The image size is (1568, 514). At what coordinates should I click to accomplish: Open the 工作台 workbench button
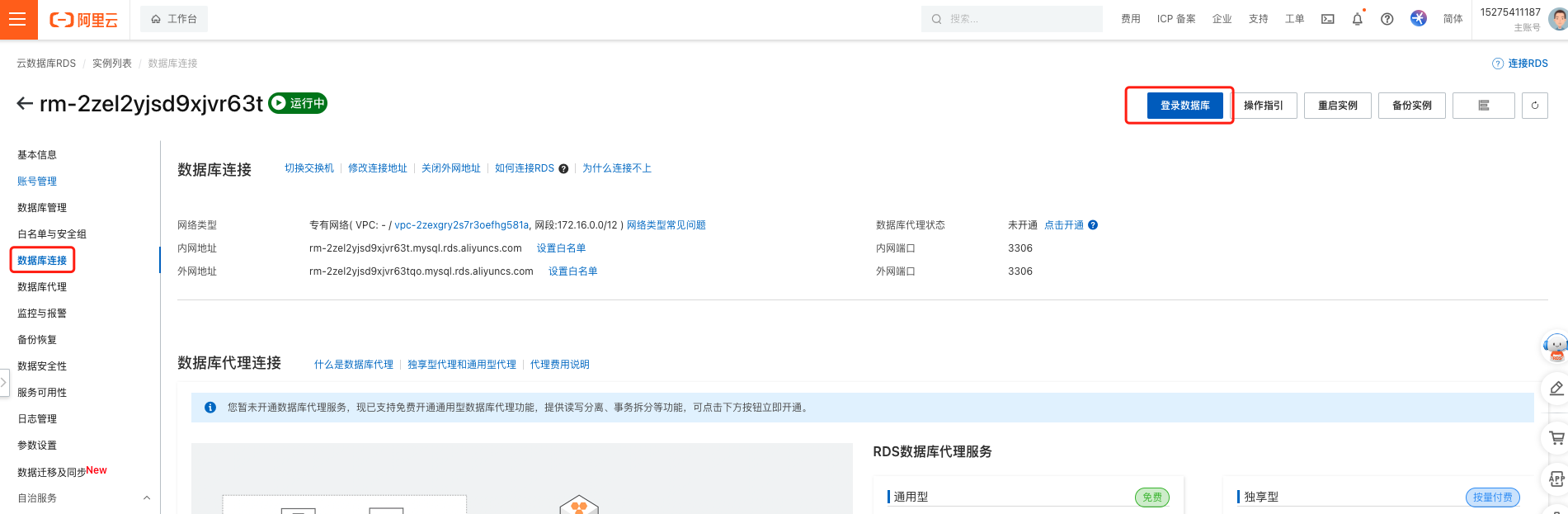tap(174, 19)
